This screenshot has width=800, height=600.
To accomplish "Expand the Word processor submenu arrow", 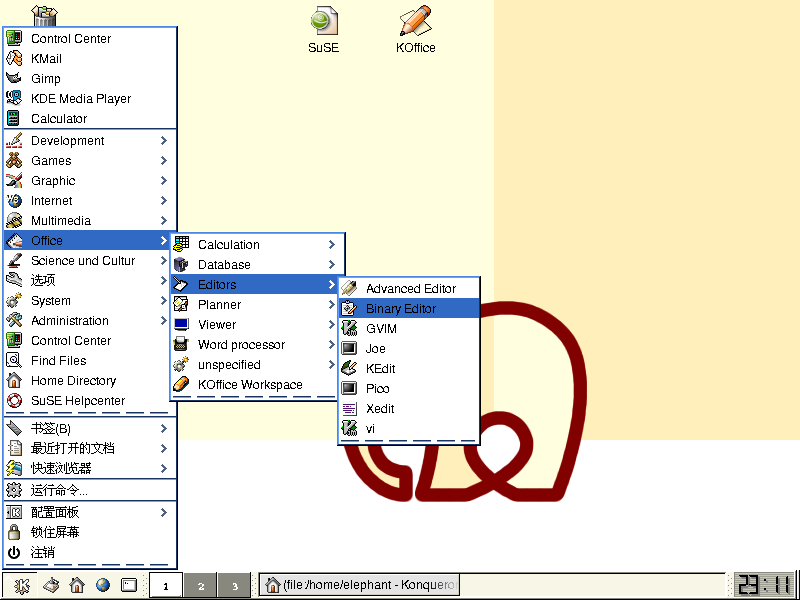I will click(332, 344).
